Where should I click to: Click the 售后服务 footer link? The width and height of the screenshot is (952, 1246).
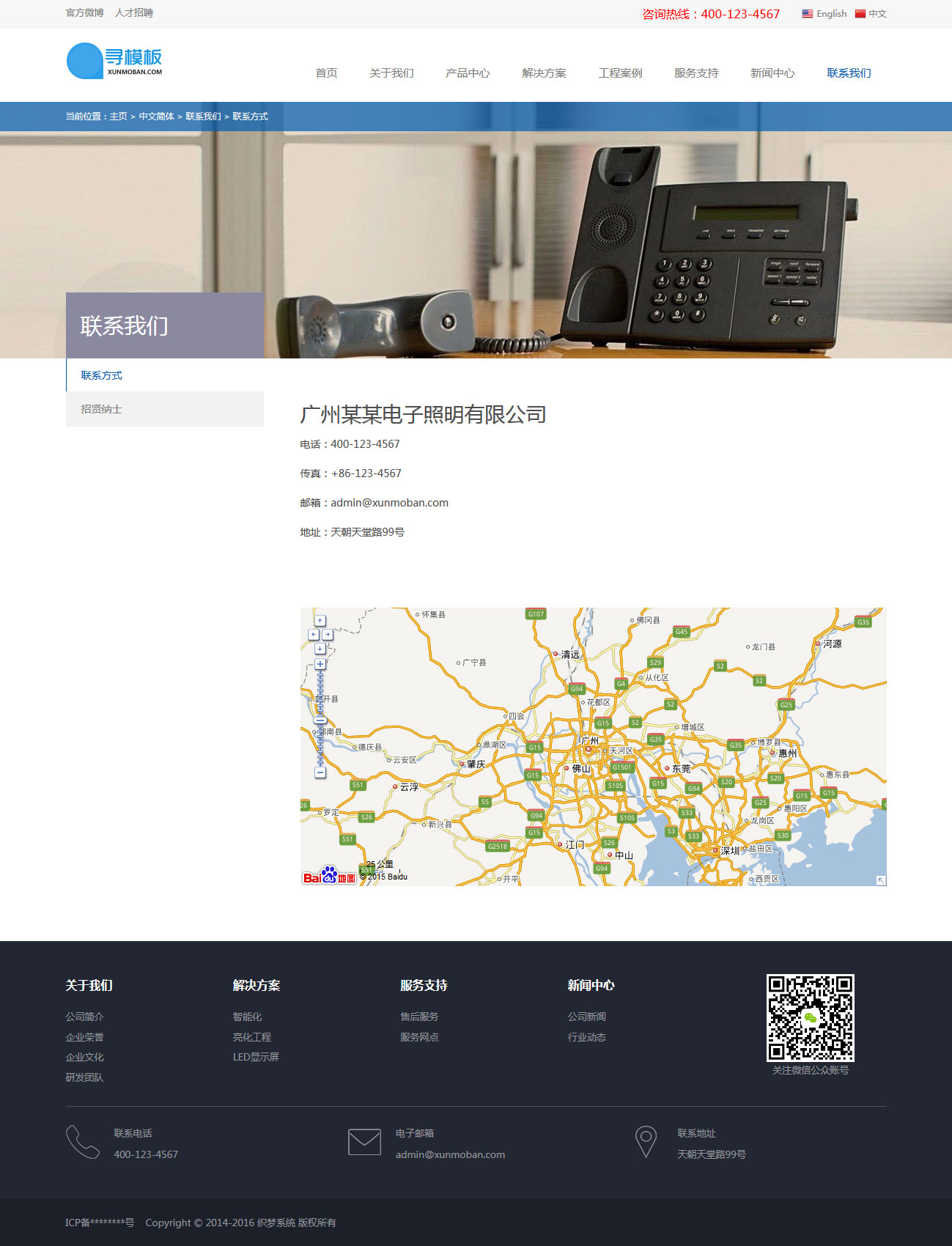[419, 1017]
